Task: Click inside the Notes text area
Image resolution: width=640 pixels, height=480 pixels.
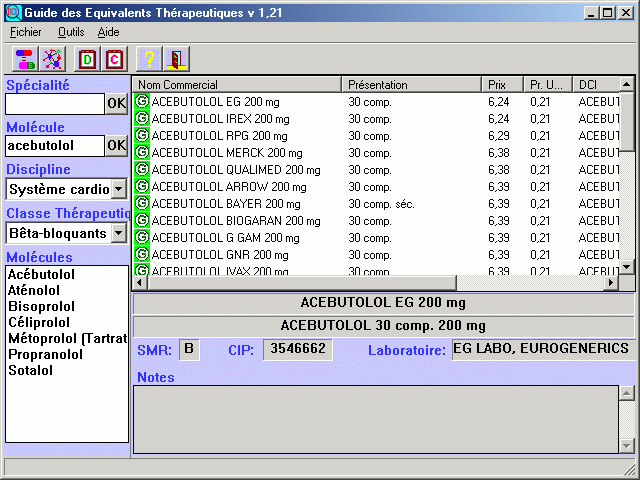Action: click(376, 419)
